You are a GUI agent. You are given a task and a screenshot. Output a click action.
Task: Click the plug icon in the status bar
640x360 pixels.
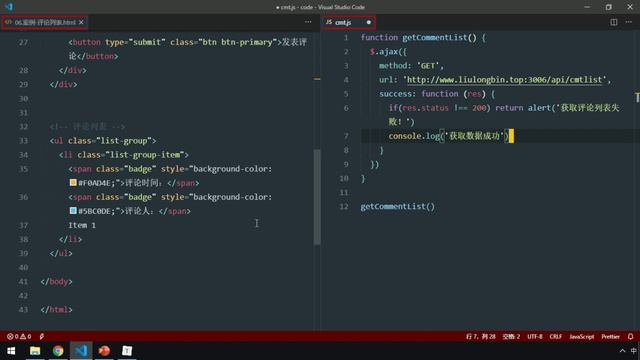pos(42,336)
